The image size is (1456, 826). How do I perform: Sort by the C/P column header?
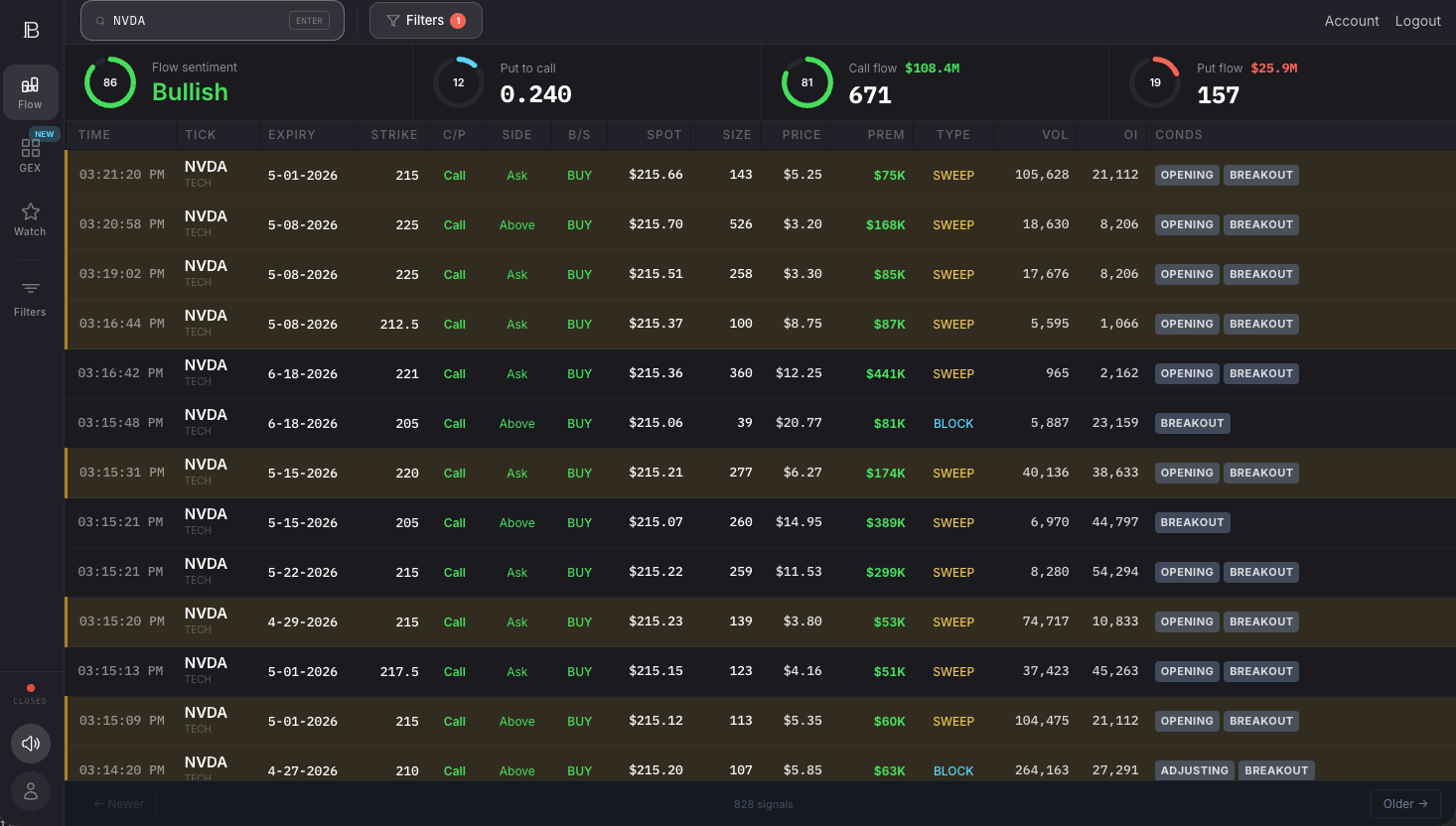click(454, 135)
